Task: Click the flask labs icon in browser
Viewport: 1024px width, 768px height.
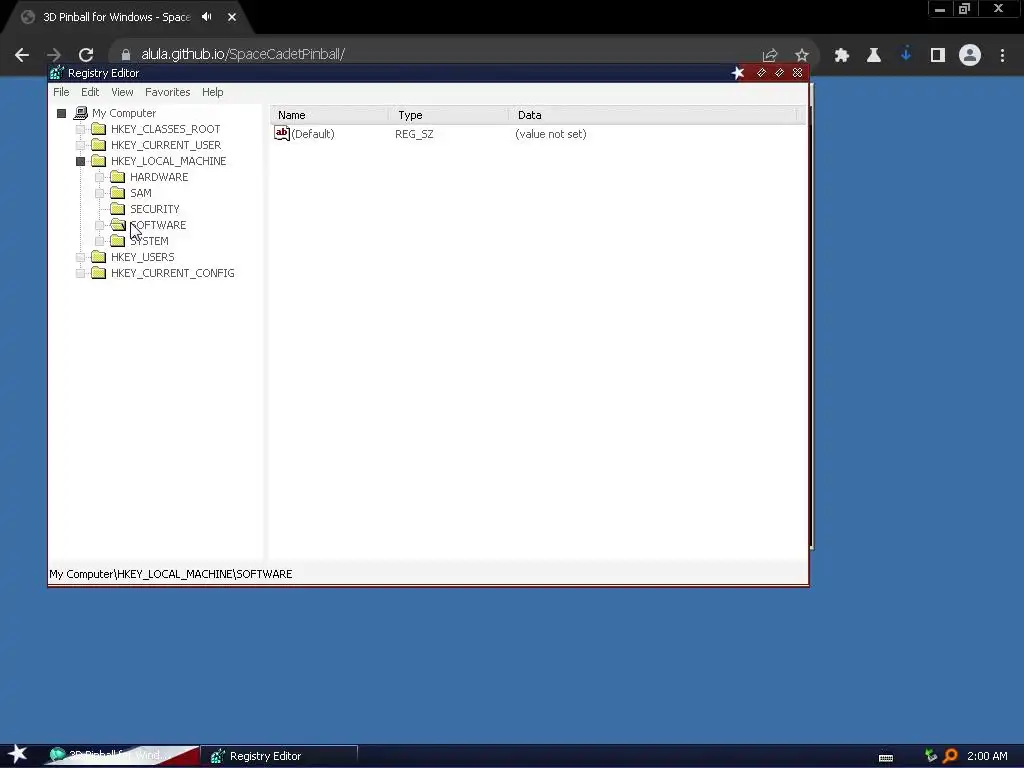Action: click(x=874, y=55)
